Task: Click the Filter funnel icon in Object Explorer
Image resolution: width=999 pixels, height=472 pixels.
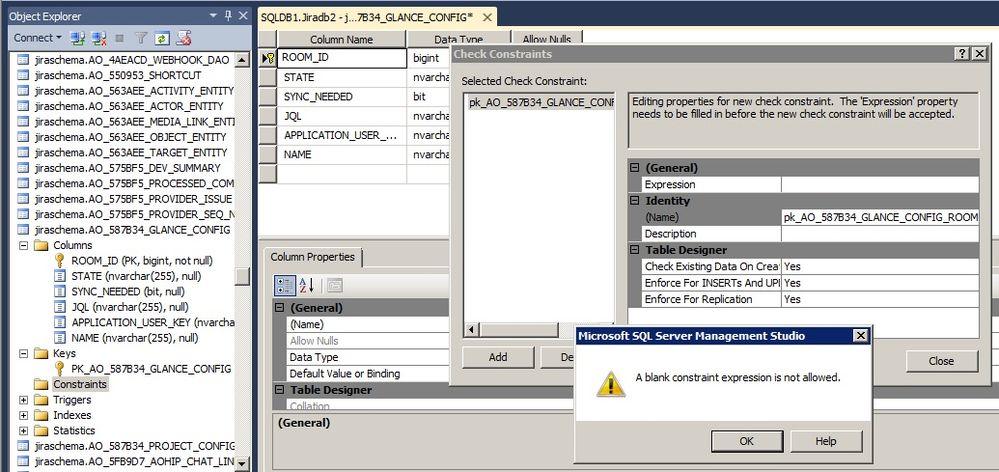Action: click(141, 38)
